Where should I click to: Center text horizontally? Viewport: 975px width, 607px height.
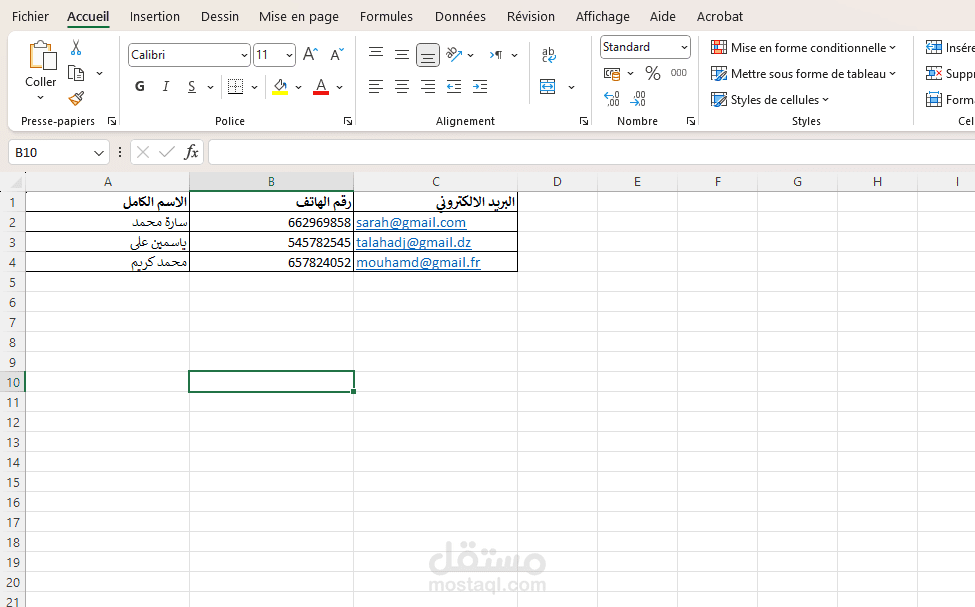tap(402, 86)
